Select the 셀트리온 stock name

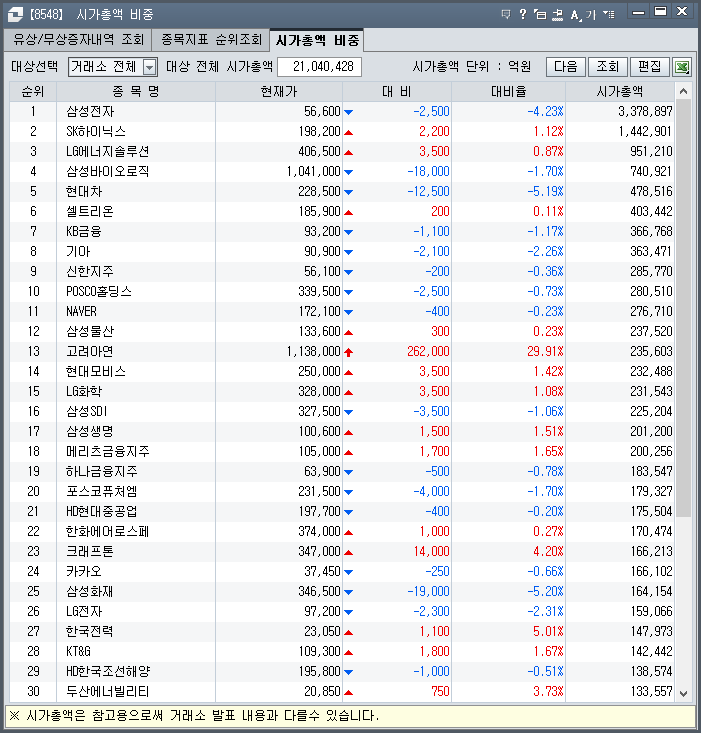pyautogui.click(x=90, y=212)
